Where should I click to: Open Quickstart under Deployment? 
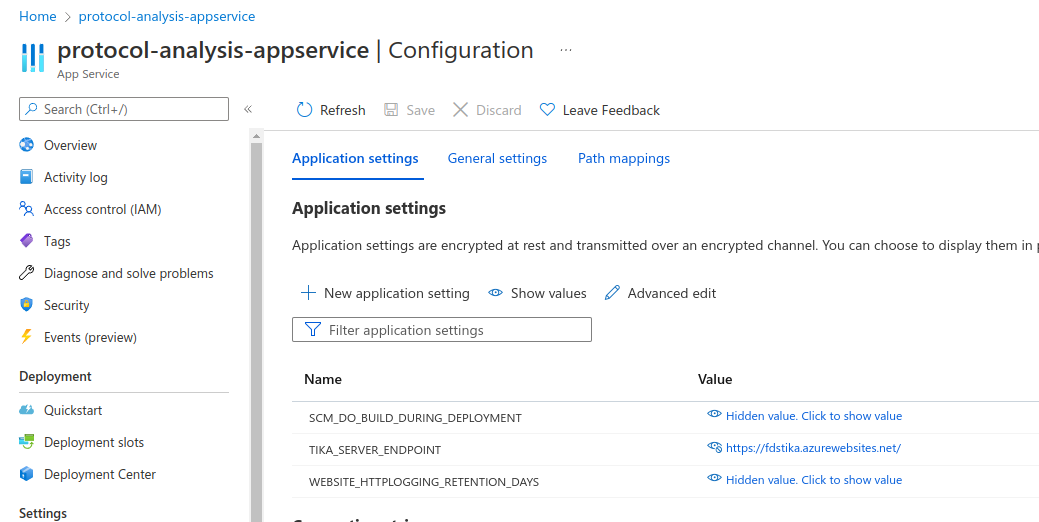click(73, 410)
